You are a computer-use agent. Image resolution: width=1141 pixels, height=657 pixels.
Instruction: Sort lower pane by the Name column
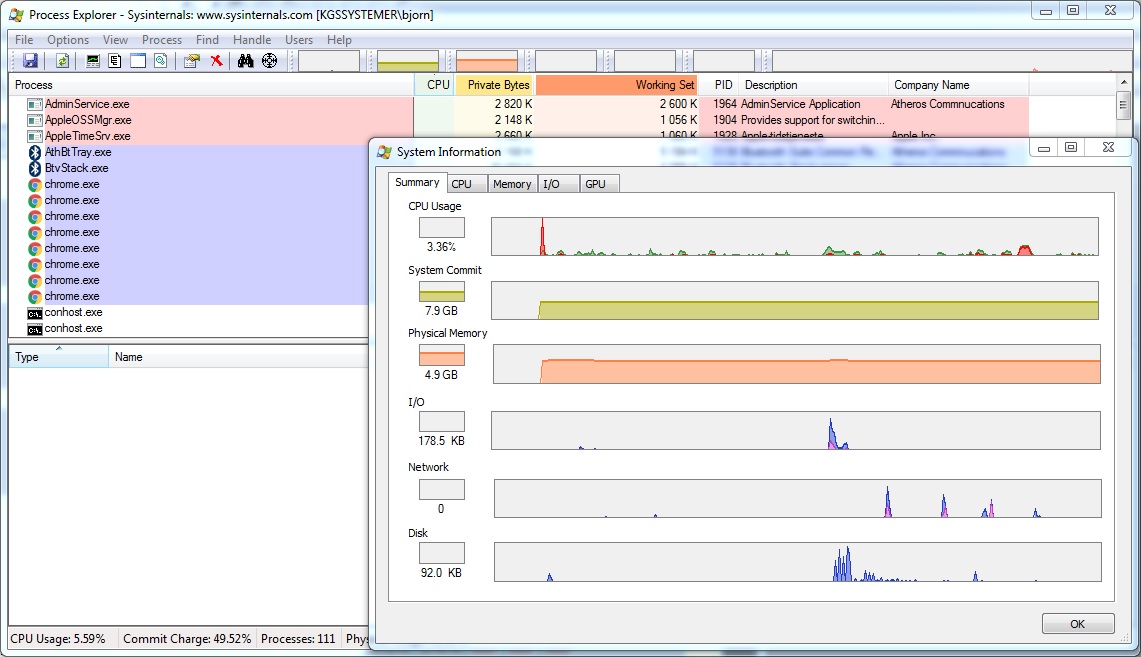239,357
